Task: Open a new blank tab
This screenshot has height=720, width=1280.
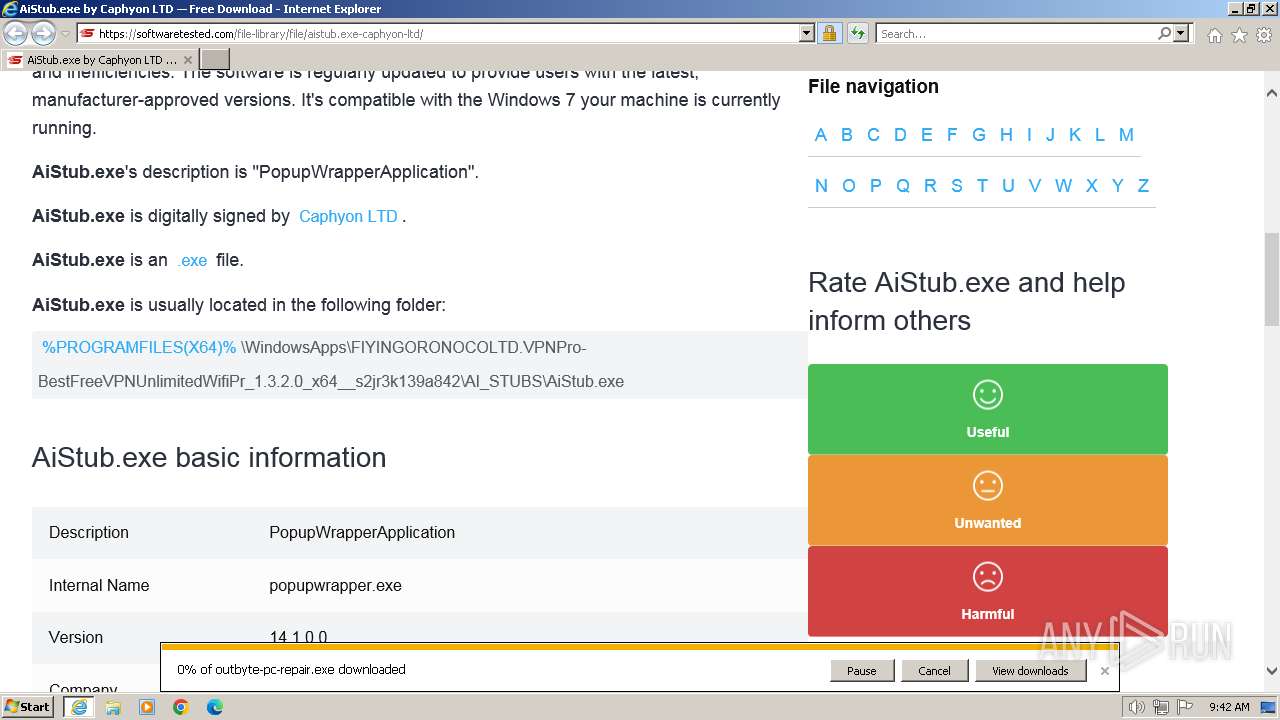Action: click(x=215, y=60)
